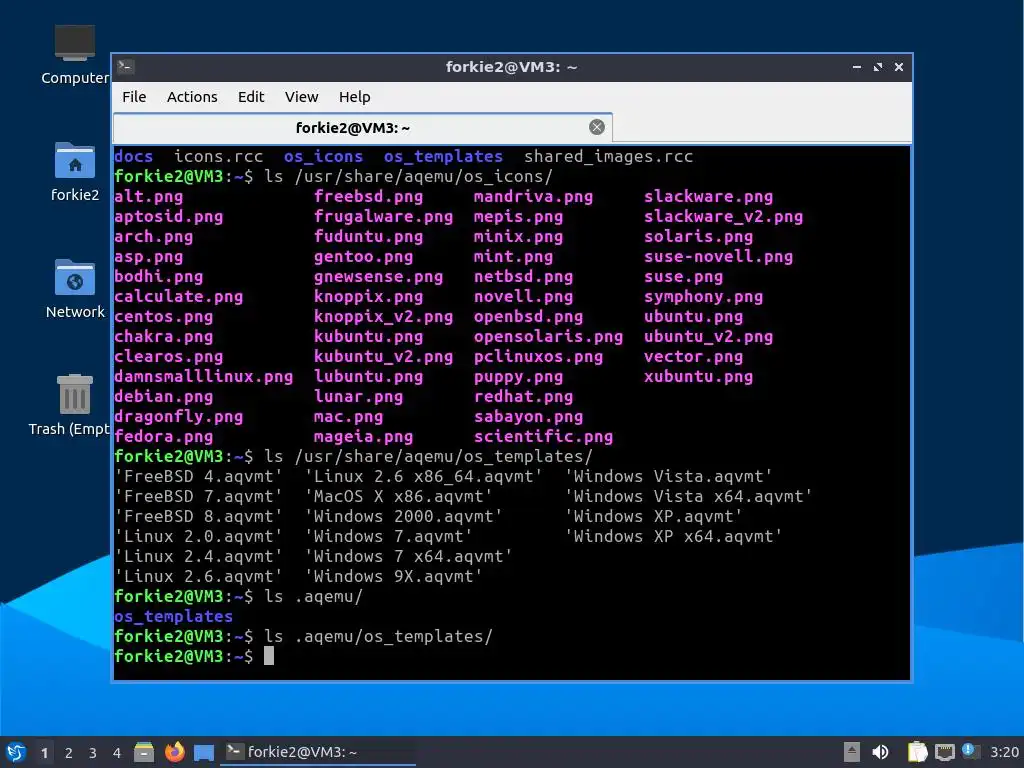
Task: Click 'damnsmalllinux.png' in the listing
Action: 203,377
